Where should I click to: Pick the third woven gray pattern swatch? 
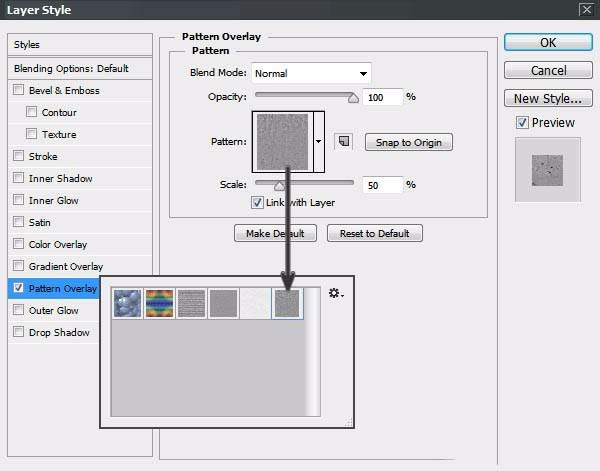[x=191, y=304]
